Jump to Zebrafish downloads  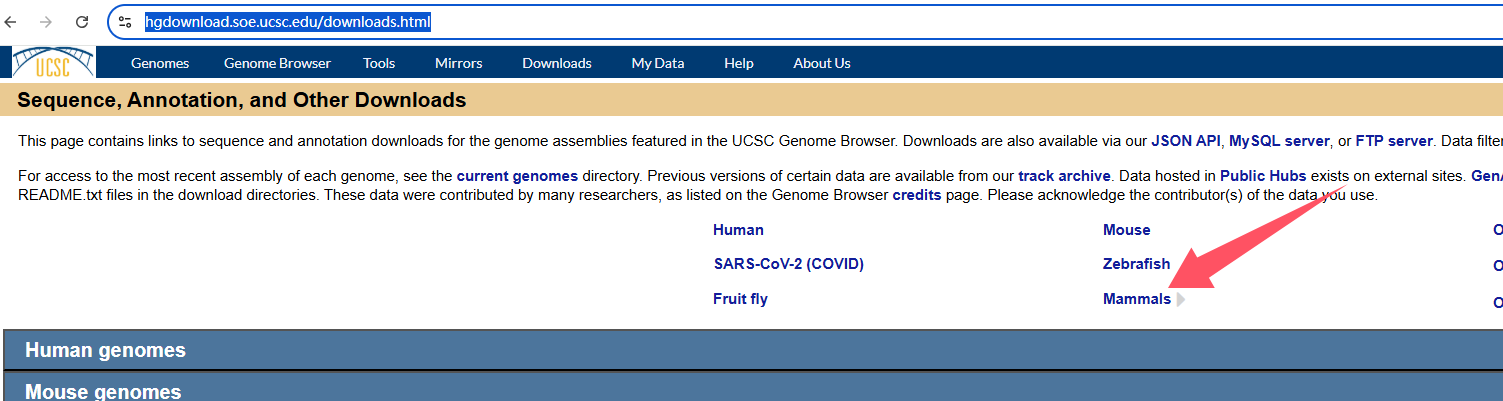pos(1136,264)
